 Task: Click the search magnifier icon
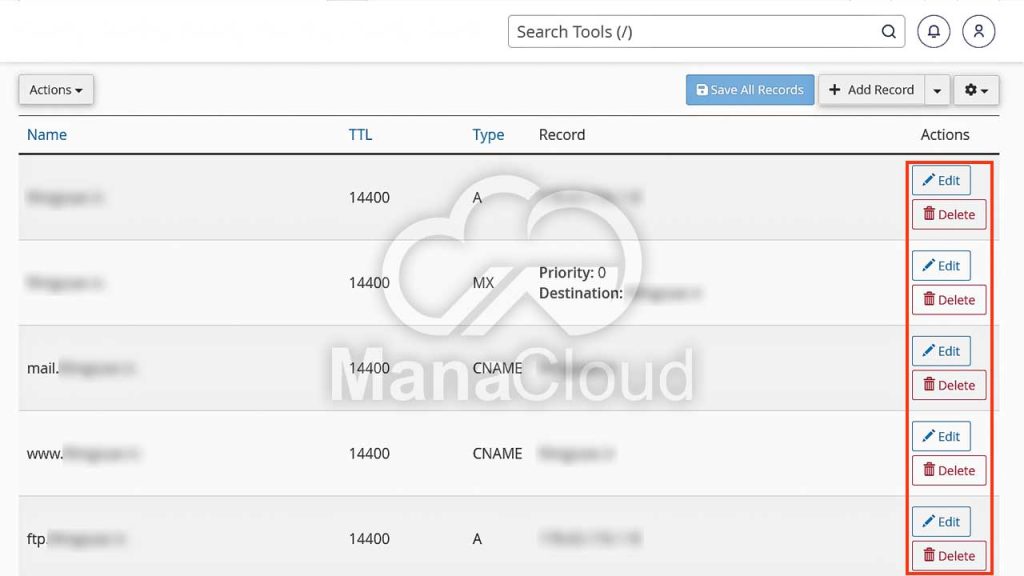[888, 32]
